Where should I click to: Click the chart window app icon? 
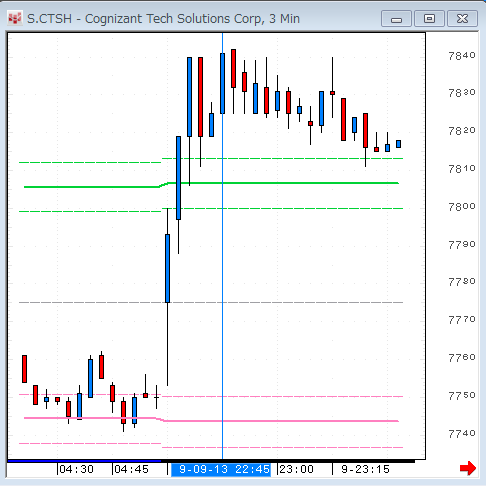tap(15, 19)
